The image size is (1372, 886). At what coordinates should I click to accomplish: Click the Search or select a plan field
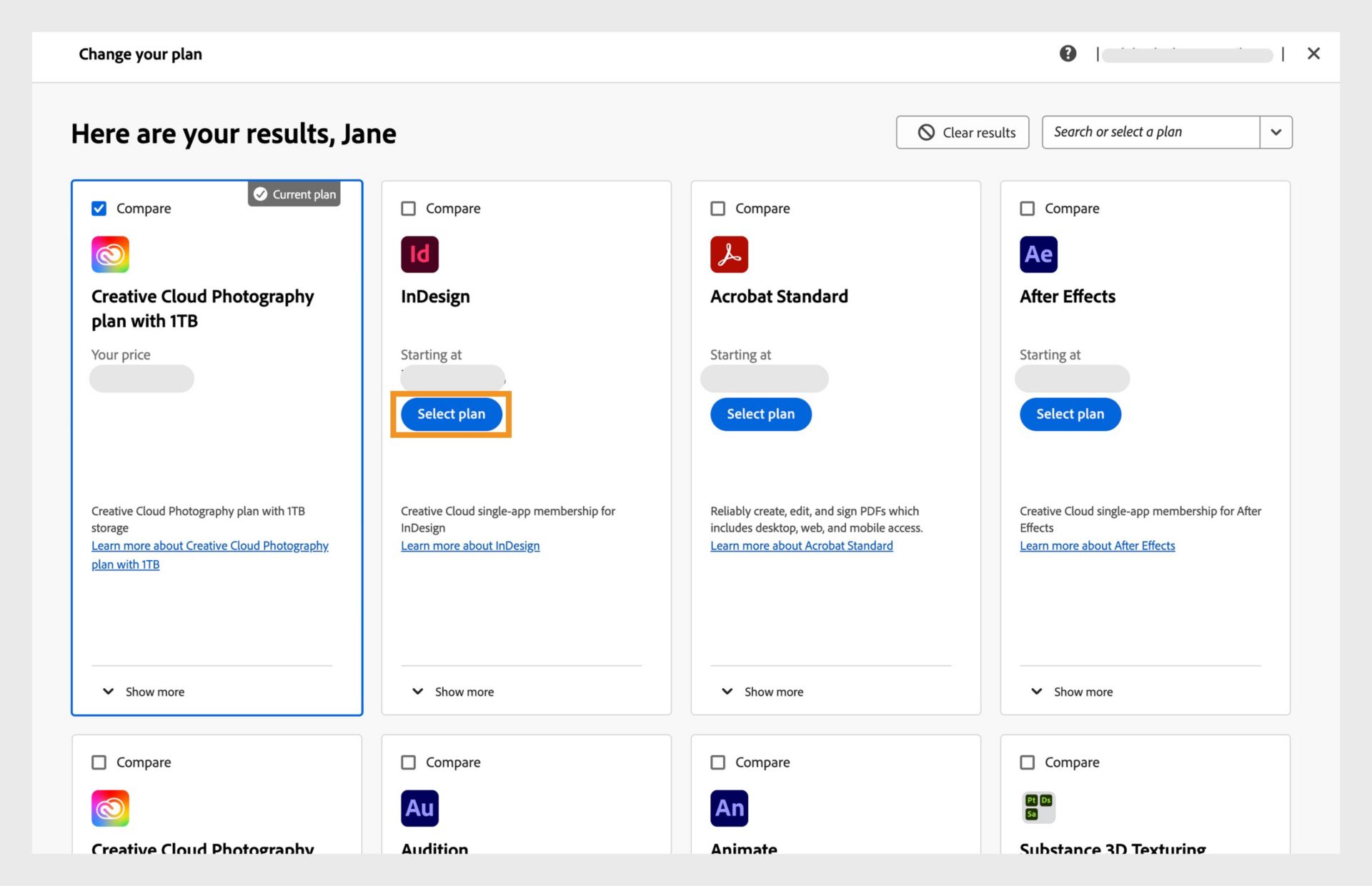(1150, 132)
